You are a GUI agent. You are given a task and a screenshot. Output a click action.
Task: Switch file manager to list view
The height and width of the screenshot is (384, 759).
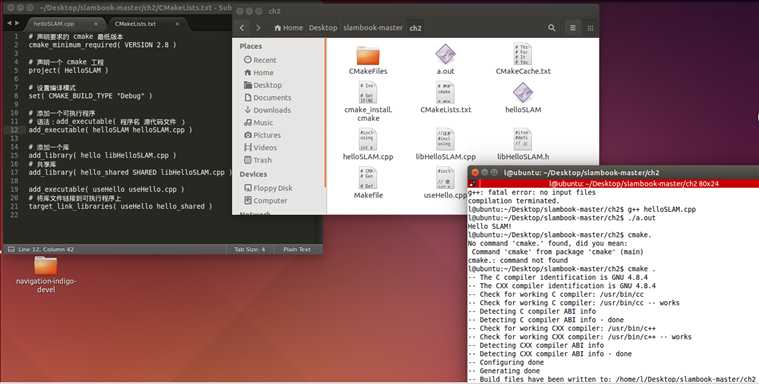573,28
